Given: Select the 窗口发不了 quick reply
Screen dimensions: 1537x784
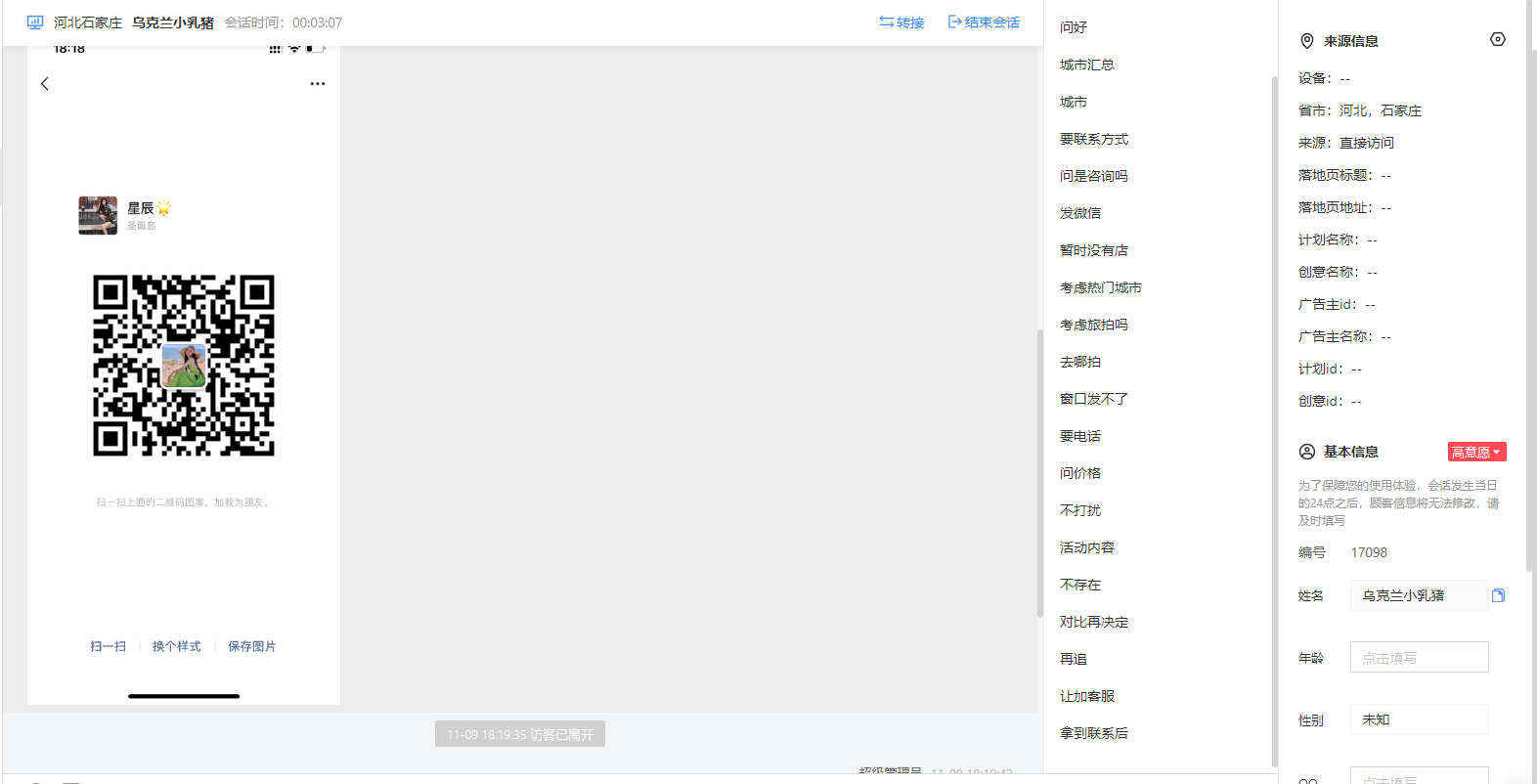Looking at the screenshot, I should (1094, 399).
